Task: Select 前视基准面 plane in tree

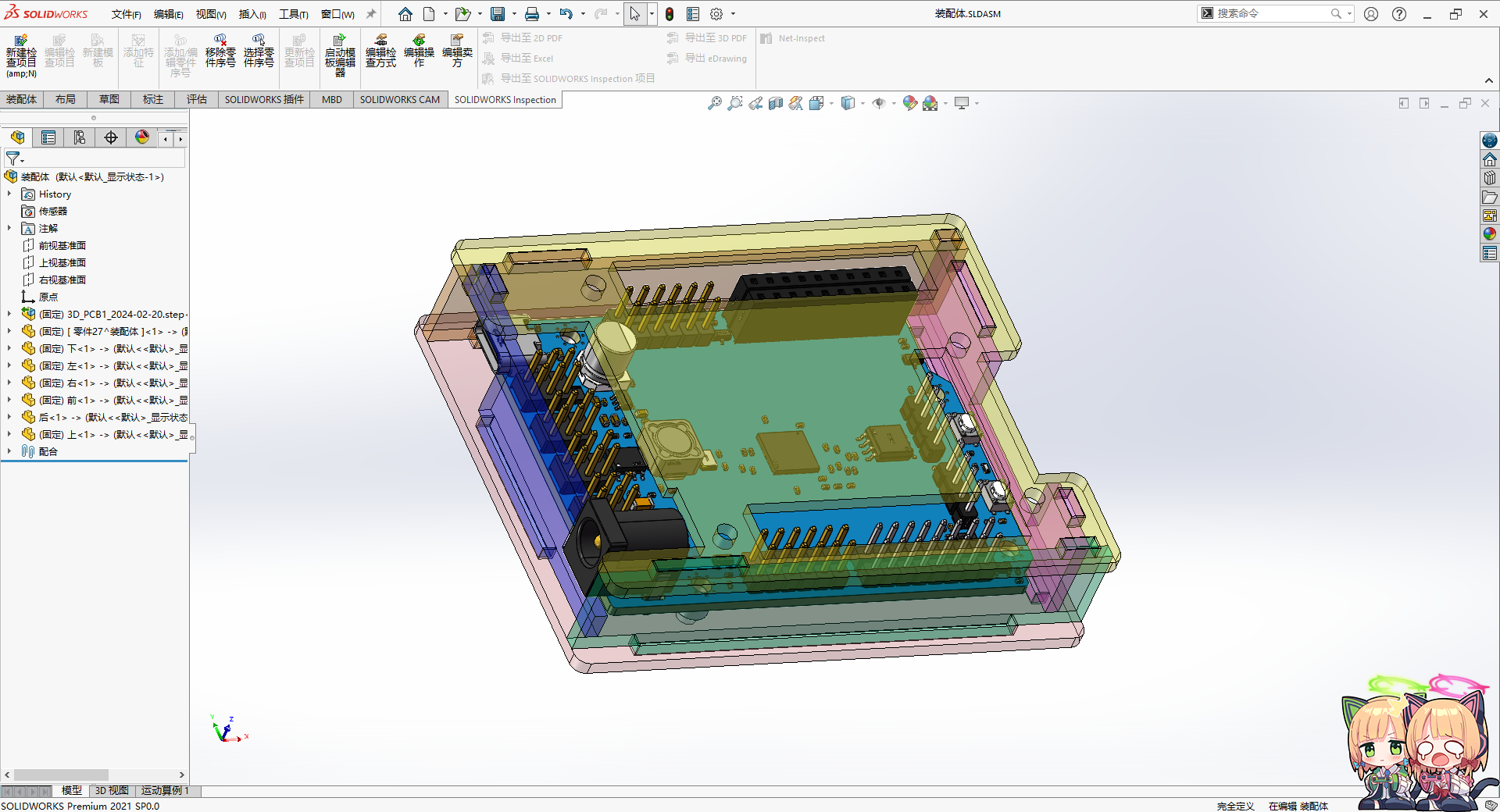Action: (62, 245)
